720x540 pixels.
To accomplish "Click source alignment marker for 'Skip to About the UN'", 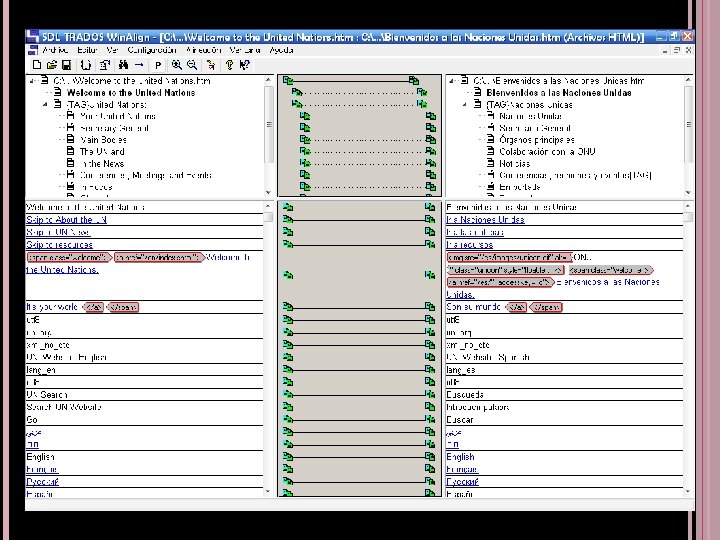I will (x=288, y=219).
